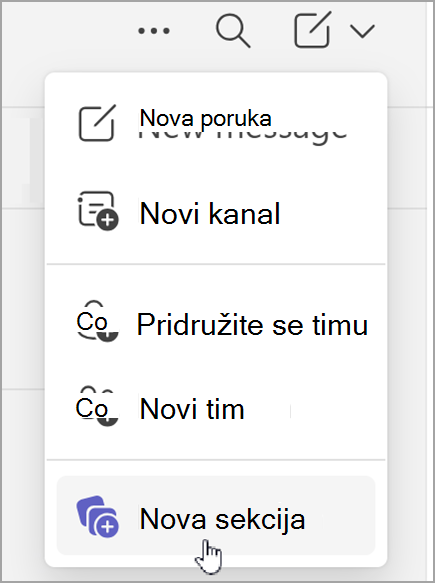This screenshot has width=435, height=583.
Task: Click the plus badge on Novi kanal icon
Action: coord(107,220)
